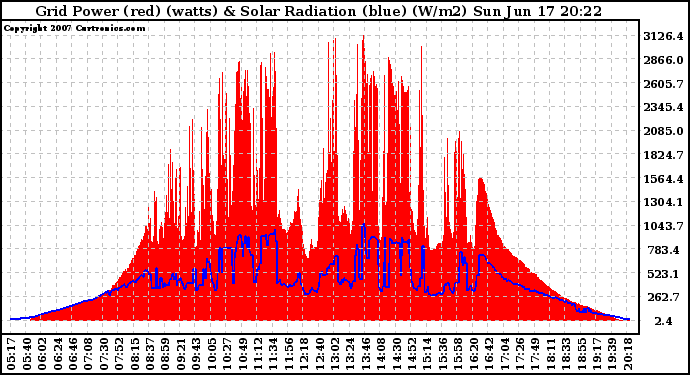This screenshot has height=375, width=690.
Task: Click the 17:04 time label
Action: click(503, 354)
